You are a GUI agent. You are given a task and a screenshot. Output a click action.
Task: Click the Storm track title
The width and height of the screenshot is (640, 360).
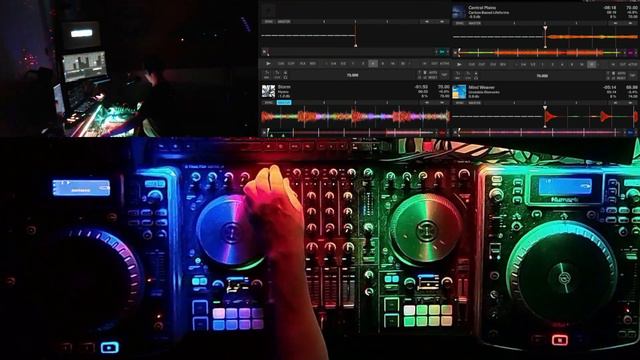[x=284, y=87]
